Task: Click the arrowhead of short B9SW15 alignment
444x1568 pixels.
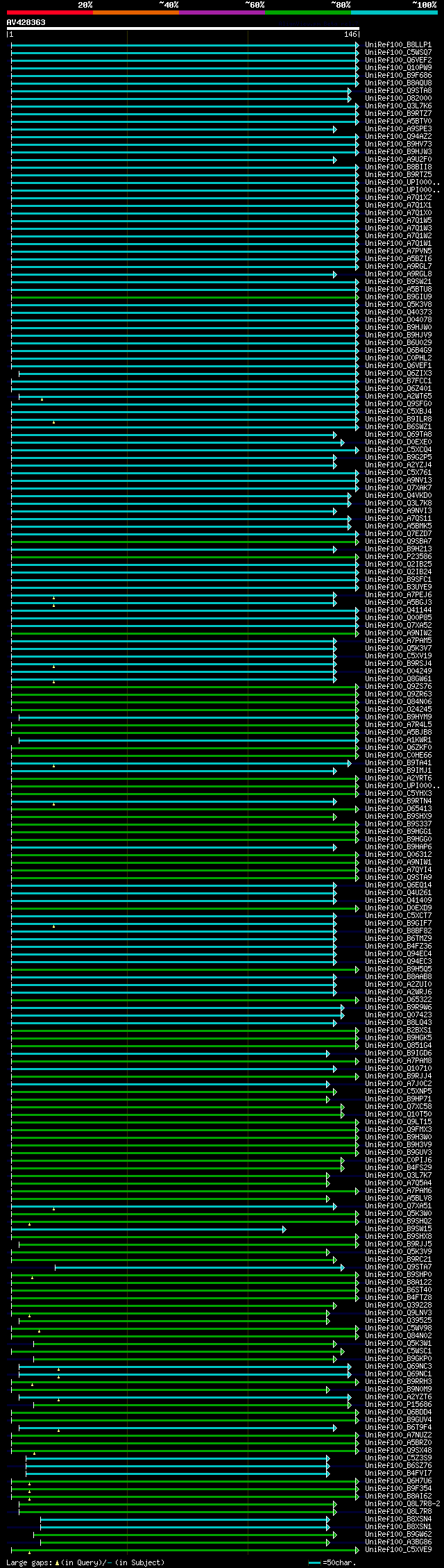Action: [x=284, y=1228]
